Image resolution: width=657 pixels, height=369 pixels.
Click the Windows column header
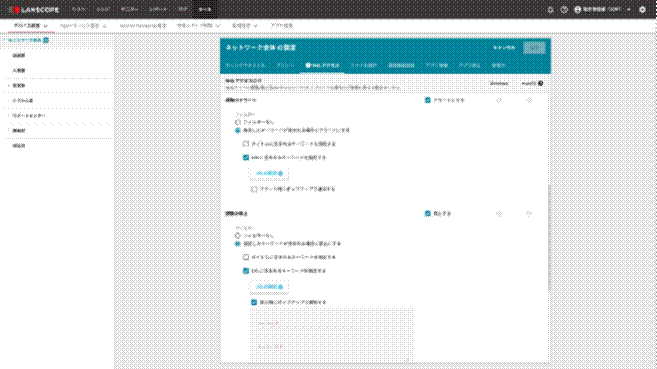click(499, 83)
